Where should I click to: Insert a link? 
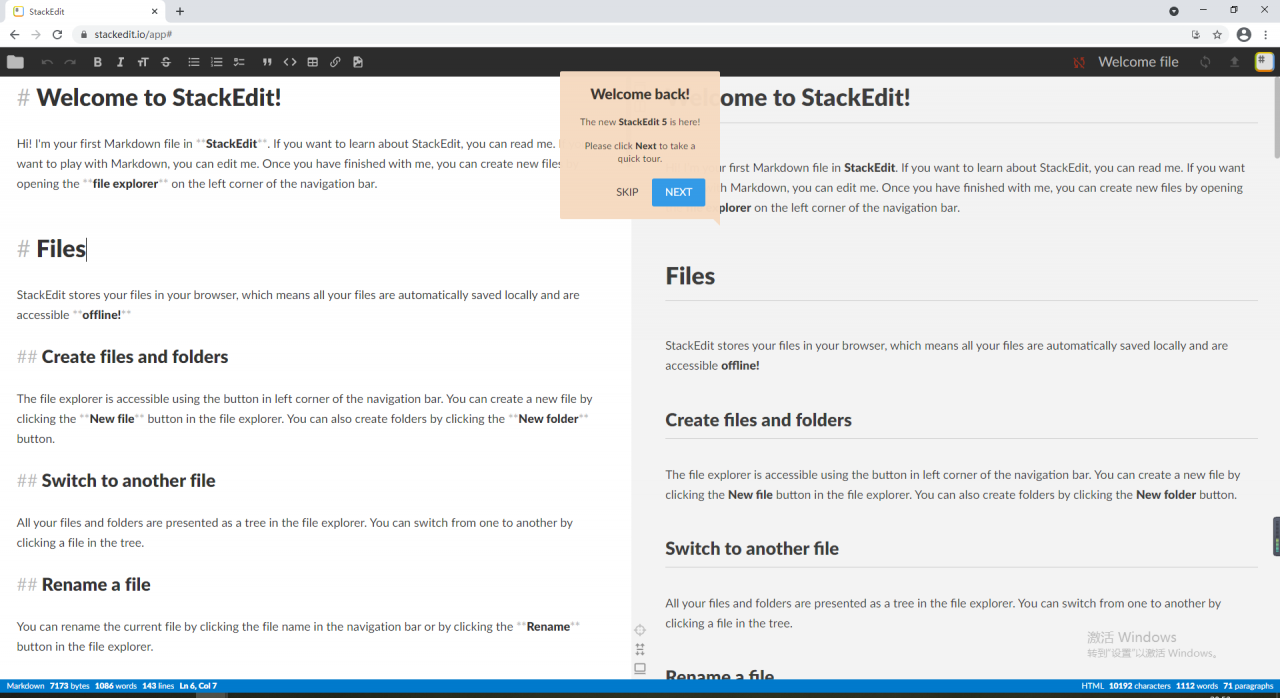335,62
